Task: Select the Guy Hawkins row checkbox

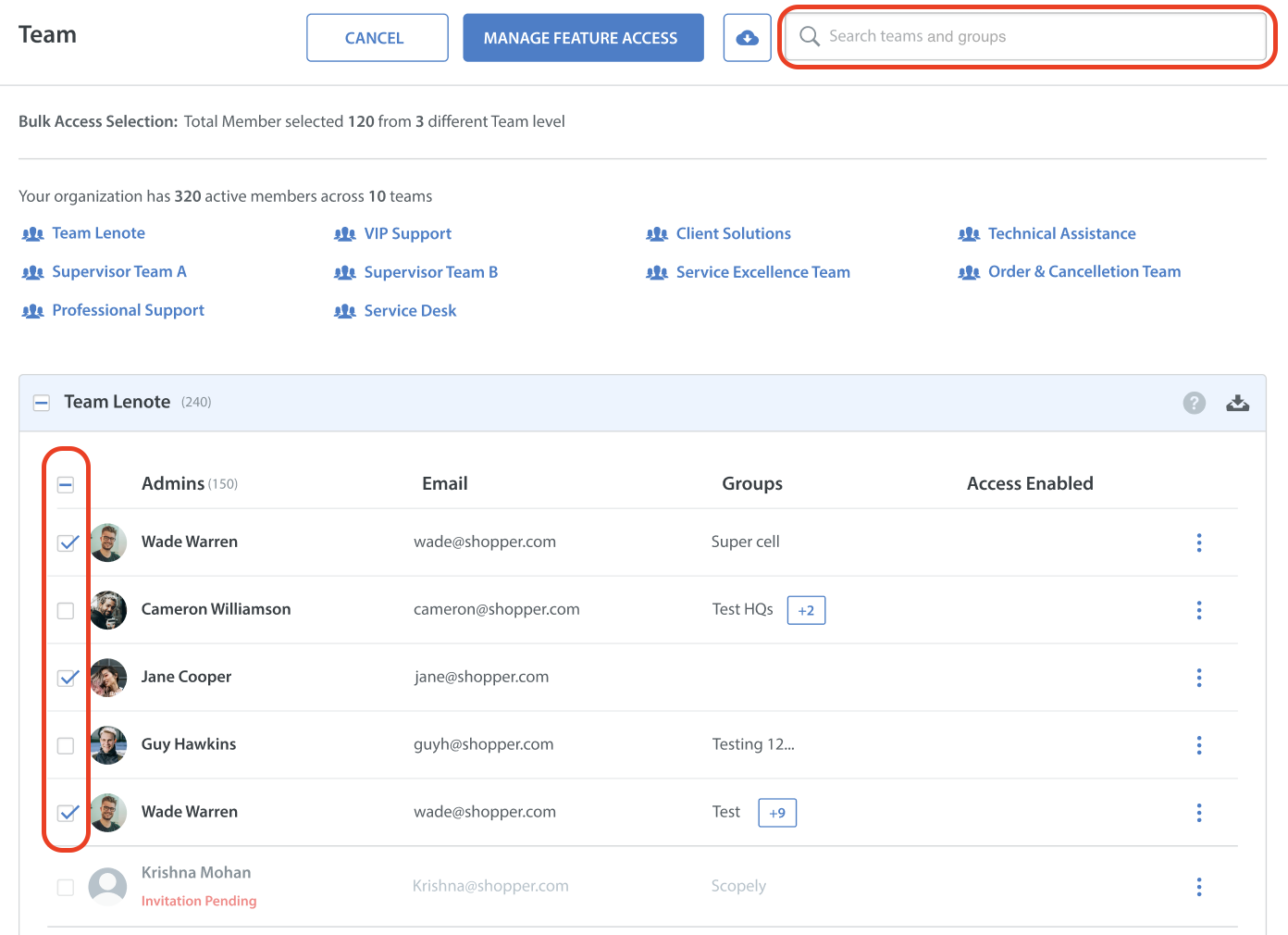Action: pos(66,746)
